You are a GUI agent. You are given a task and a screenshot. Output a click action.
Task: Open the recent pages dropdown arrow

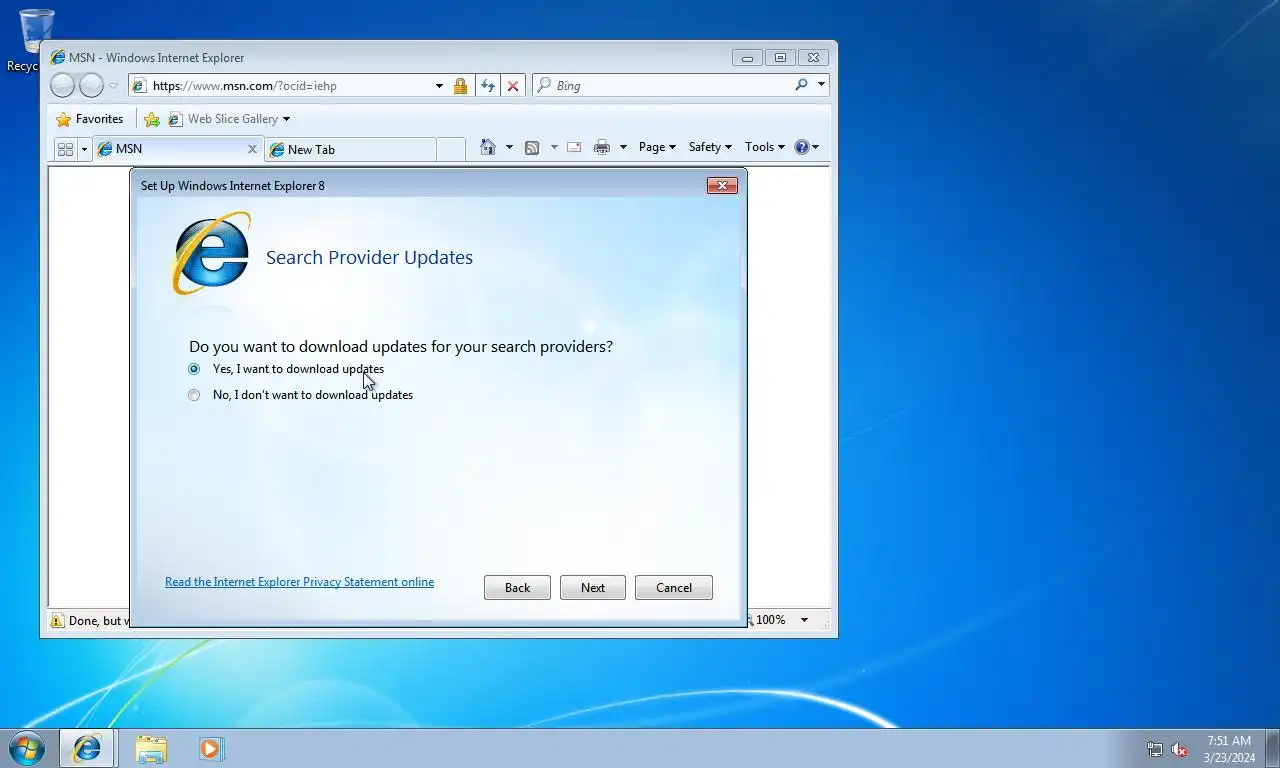pyautogui.click(x=113, y=86)
